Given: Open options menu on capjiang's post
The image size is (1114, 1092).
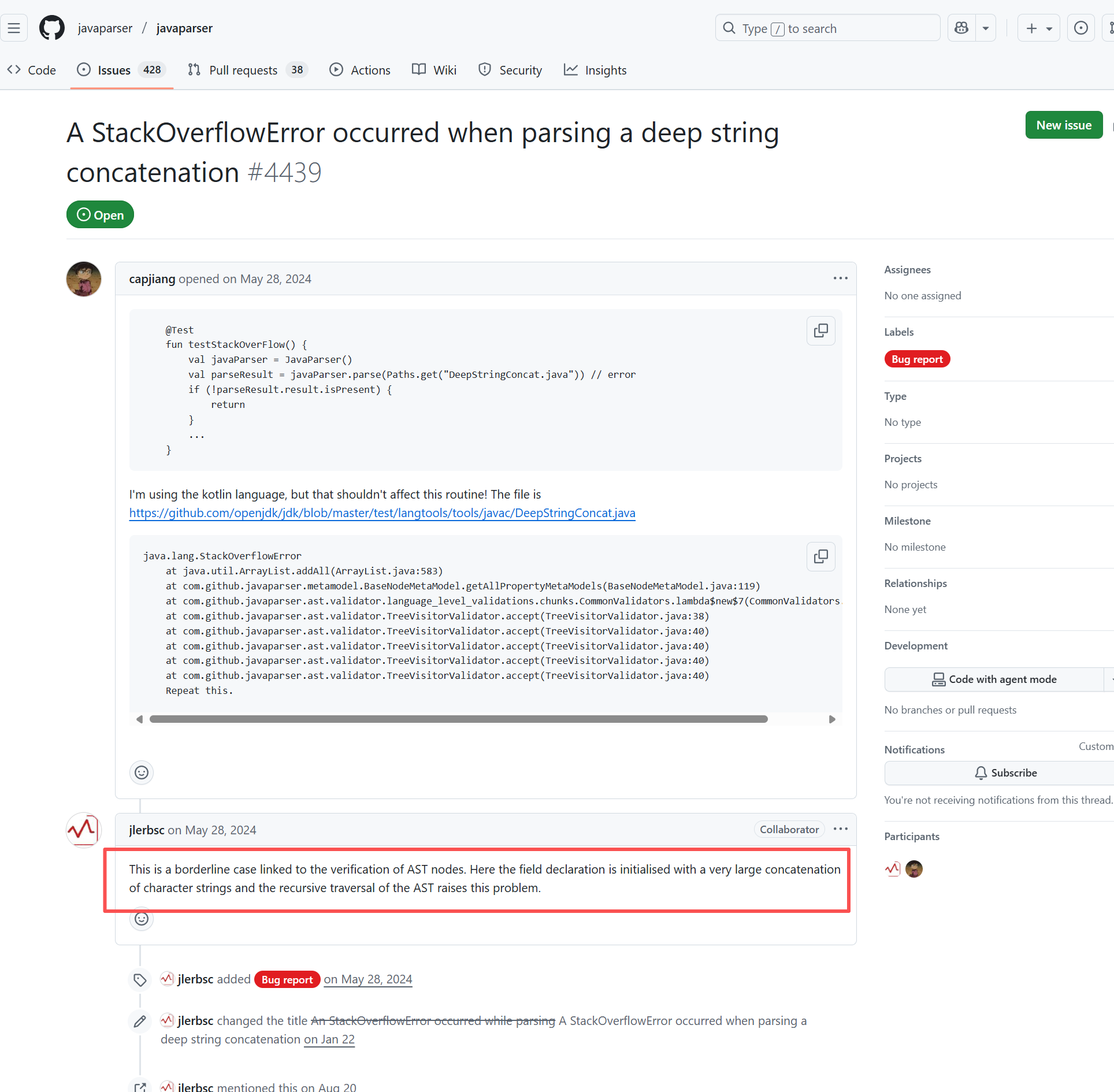Looking at the screenshot, I should point(840,278).
